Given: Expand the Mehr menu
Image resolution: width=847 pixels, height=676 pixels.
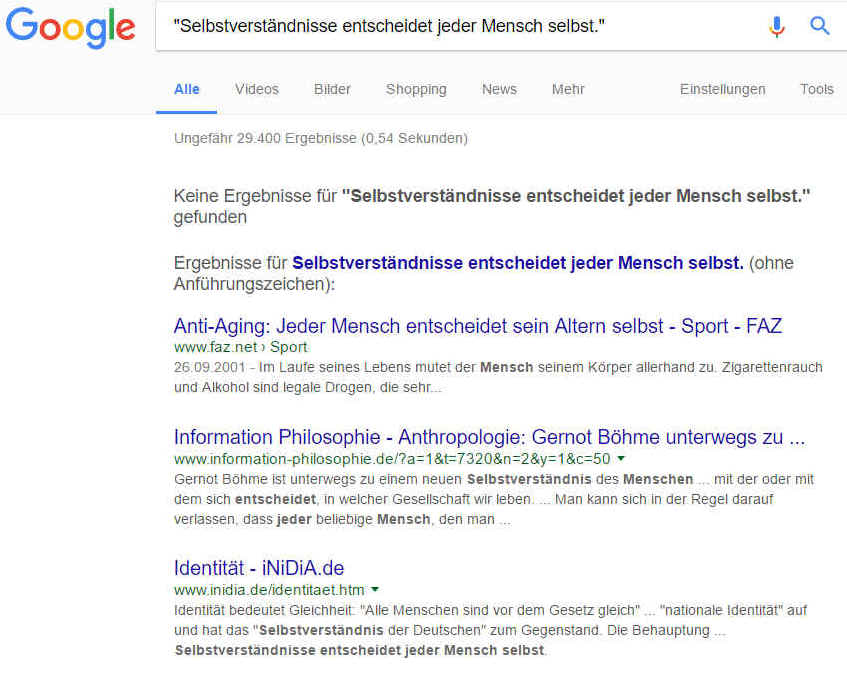Looking at the screenshot, I should (x=568, y=89).
